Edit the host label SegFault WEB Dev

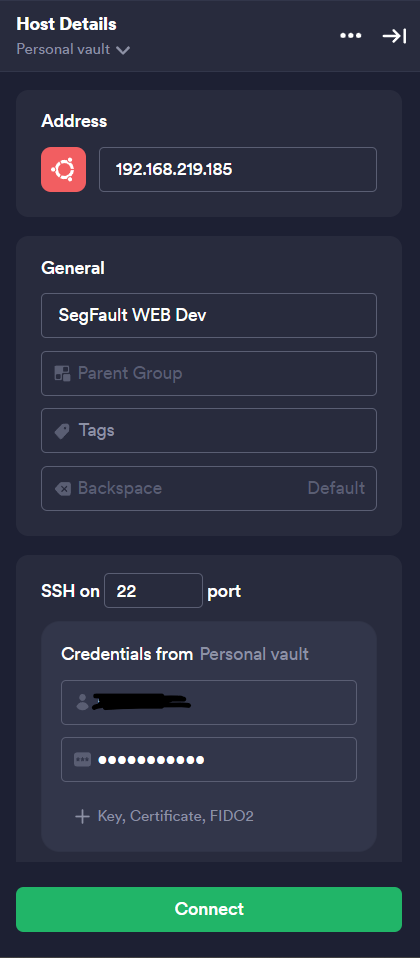209,315
